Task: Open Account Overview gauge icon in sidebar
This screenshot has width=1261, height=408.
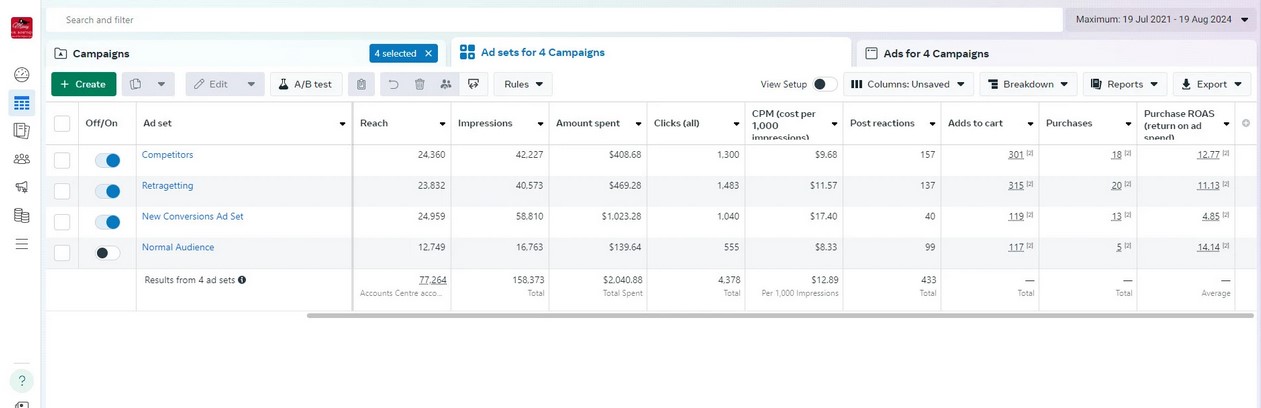Action: 21,75
